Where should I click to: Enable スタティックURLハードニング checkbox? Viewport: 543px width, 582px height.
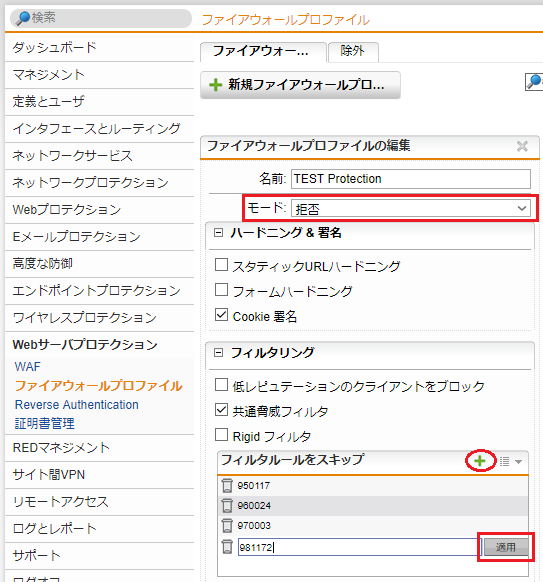coord(222,265)
